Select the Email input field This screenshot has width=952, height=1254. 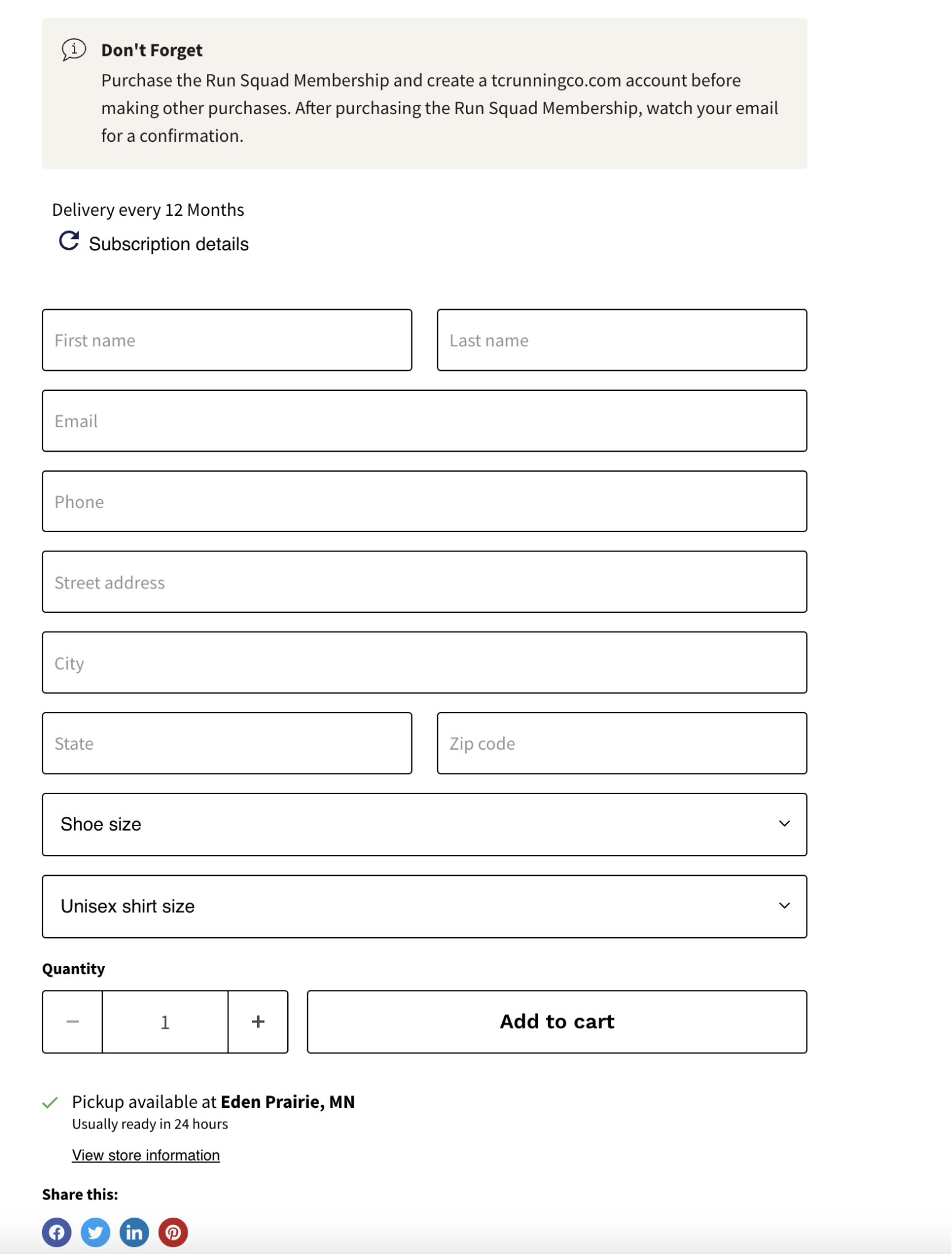click(x=424, y=420)
